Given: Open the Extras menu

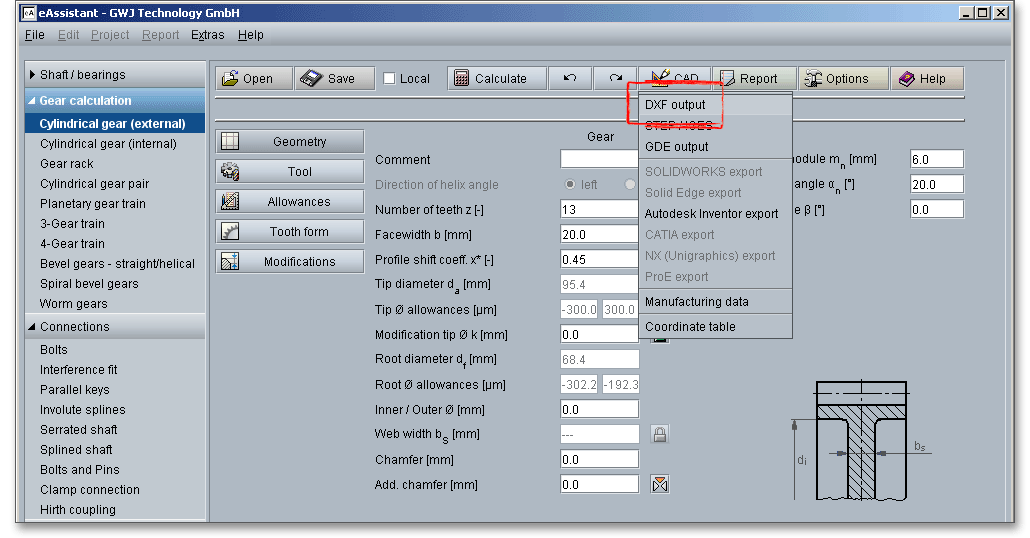Looking at the screenshot, I should coord(208,35).
